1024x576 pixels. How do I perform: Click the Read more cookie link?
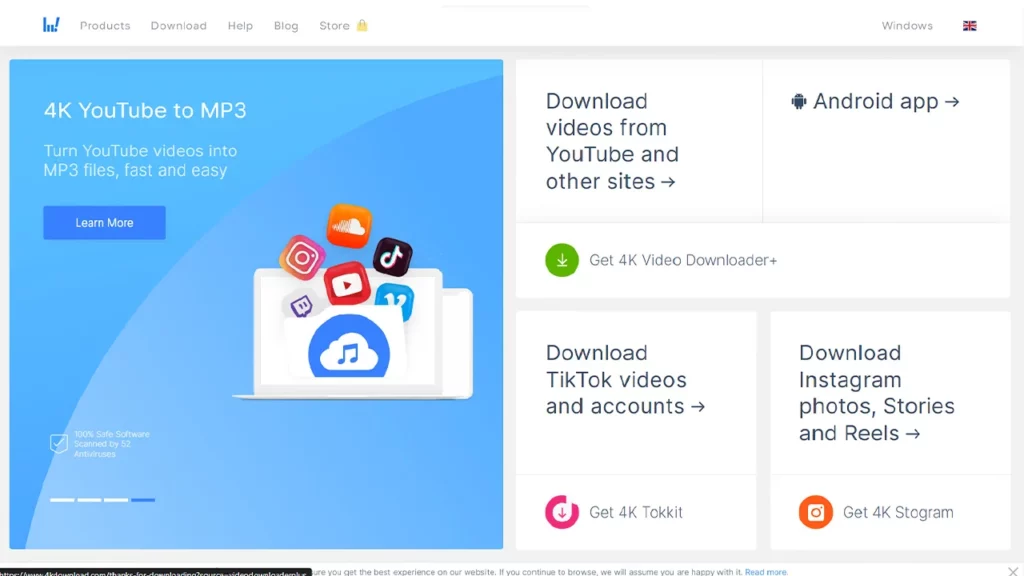click(x=766, y=572)
